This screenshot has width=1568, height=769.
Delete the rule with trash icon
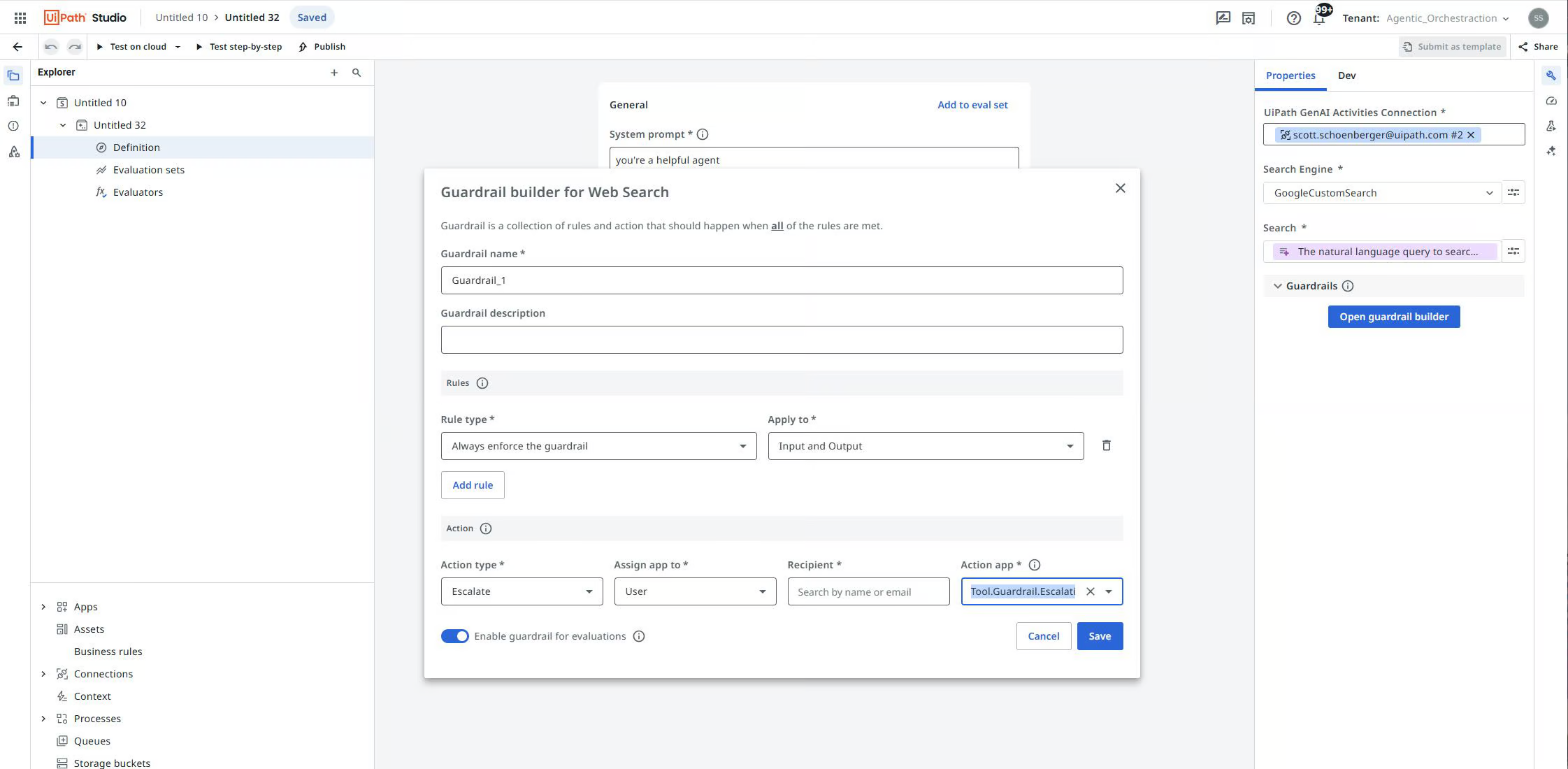pyautogui.click(x=1107, y=445)
